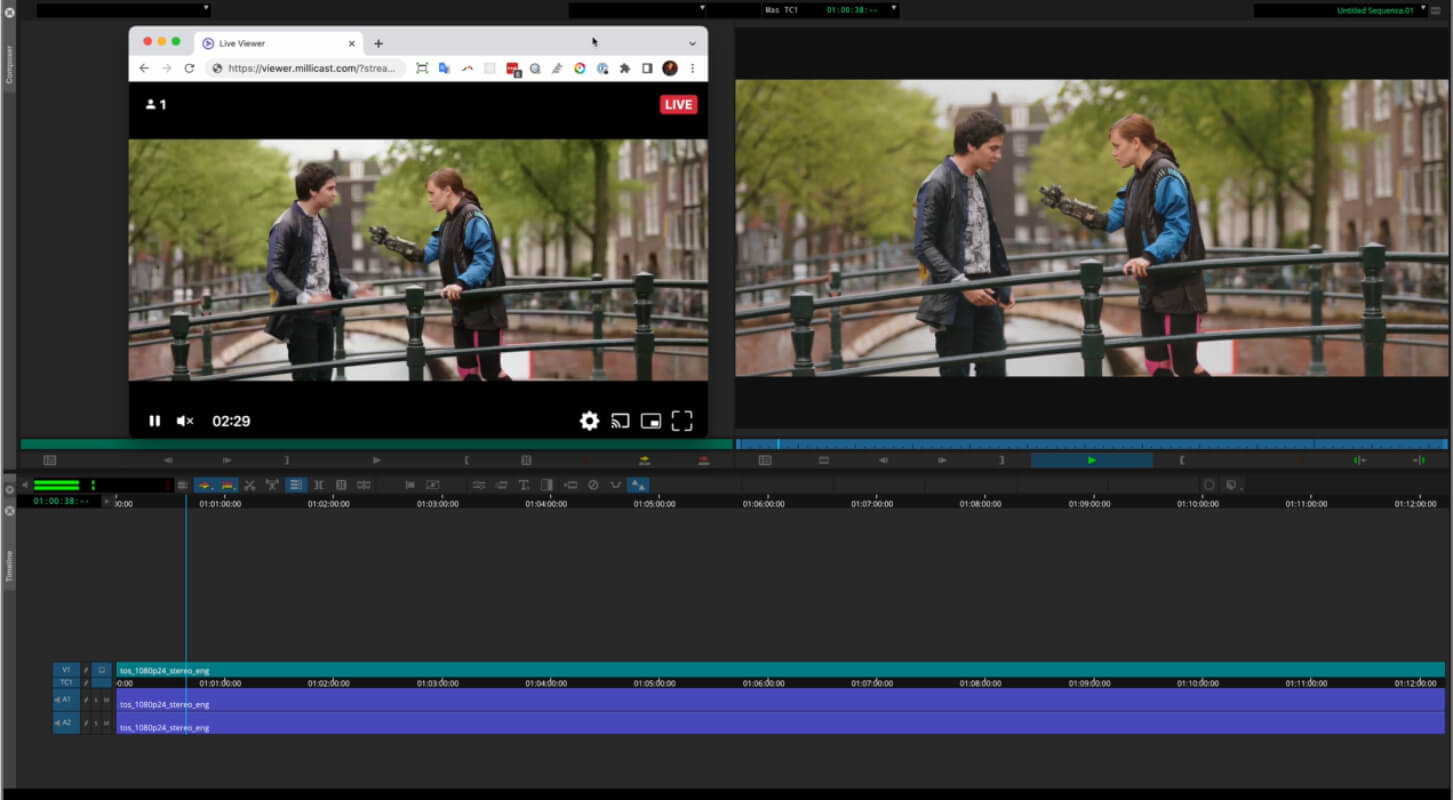1453x800 pixels.
Task: Go back in the browser
Action: [144, 68]
